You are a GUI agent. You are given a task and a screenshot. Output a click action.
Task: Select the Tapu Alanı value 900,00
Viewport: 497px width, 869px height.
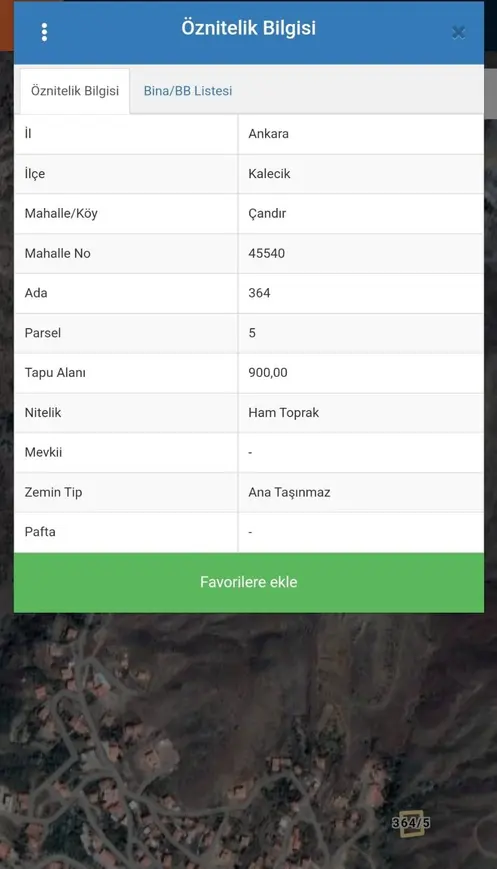pos(268,373)
